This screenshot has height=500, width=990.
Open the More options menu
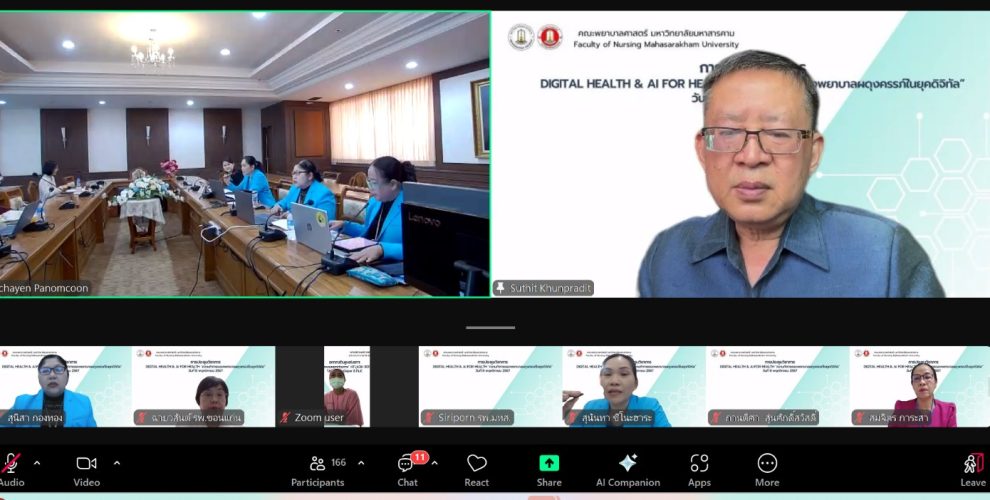click(x=766, y=470)
